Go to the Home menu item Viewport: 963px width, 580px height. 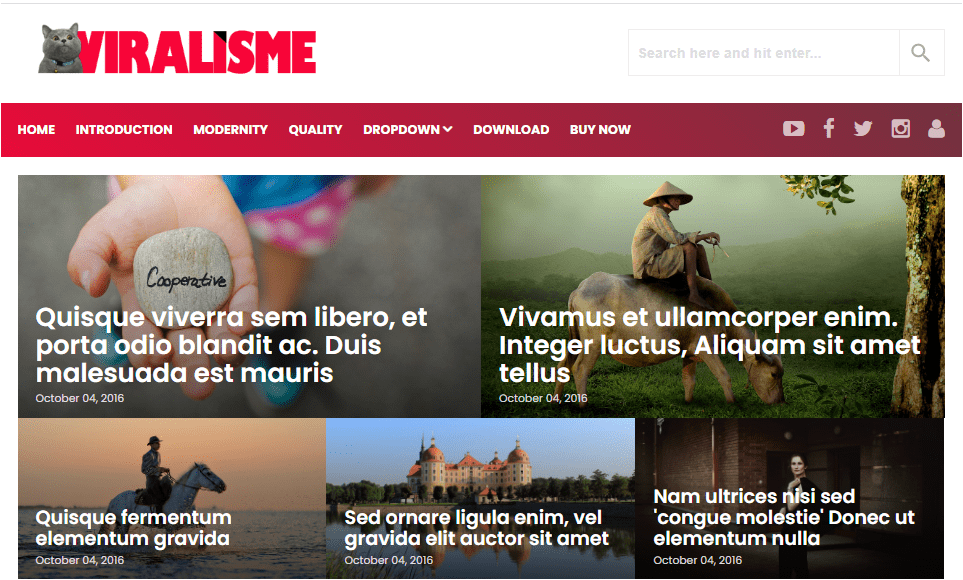pos(36,130)
